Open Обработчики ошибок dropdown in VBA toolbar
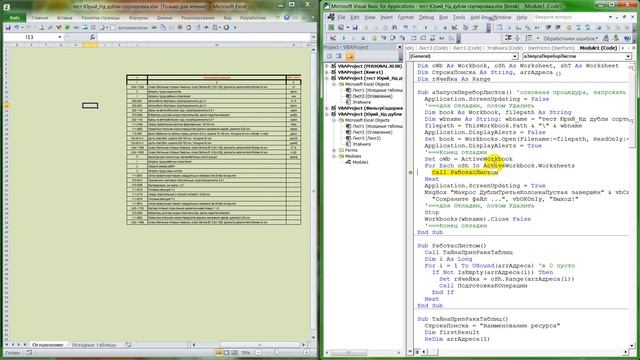 [x=597, y=38]
